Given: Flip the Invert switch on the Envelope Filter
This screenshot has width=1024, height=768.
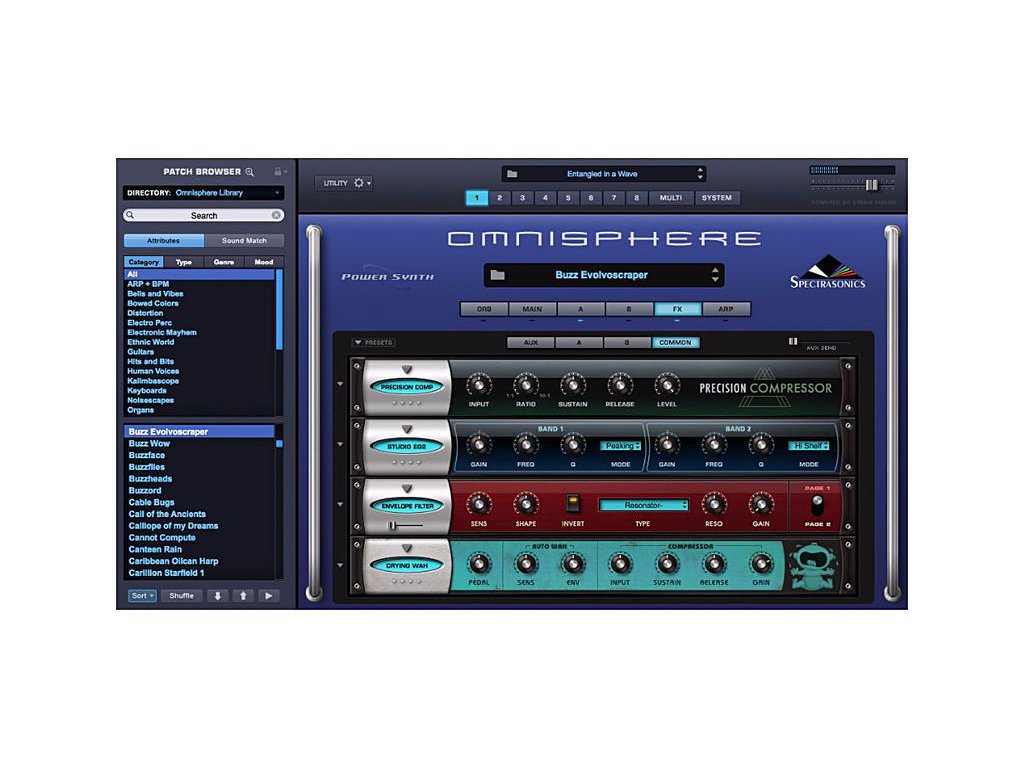Looking at the screenshot, I should click(573, 504).
